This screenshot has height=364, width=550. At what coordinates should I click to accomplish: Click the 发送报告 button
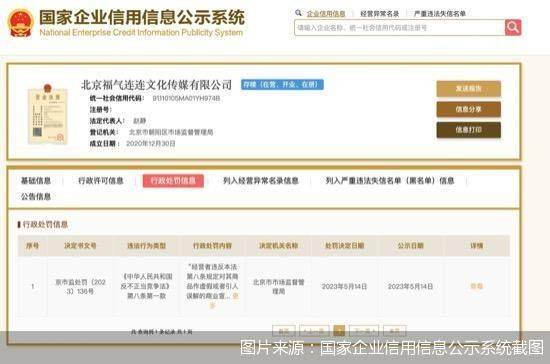click(x=468, y=88)
